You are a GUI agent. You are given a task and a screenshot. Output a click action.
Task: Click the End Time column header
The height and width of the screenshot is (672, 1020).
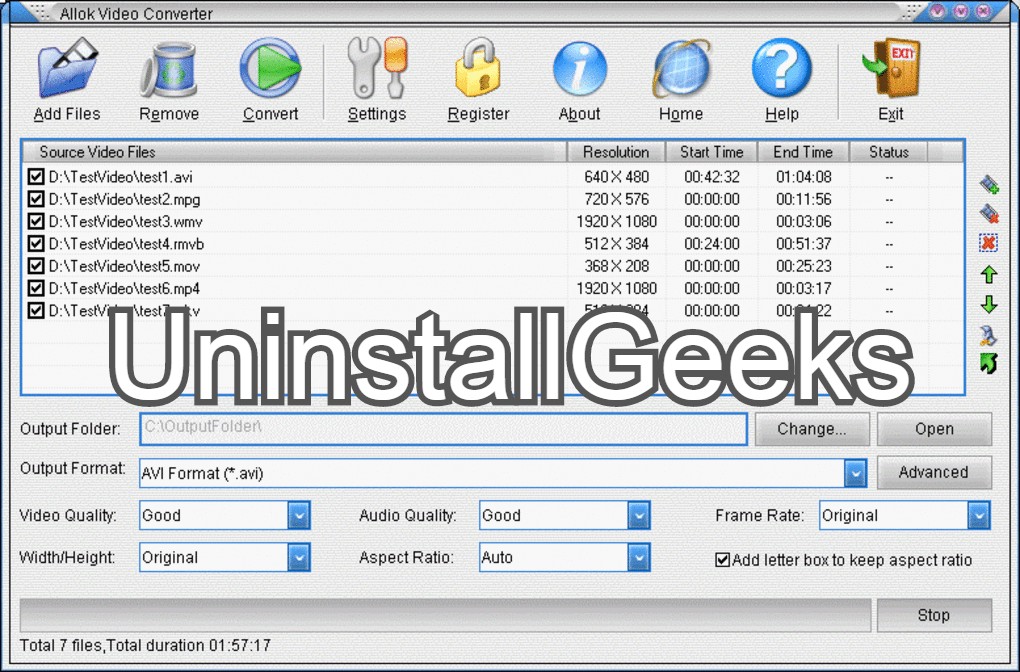[803, 152]
